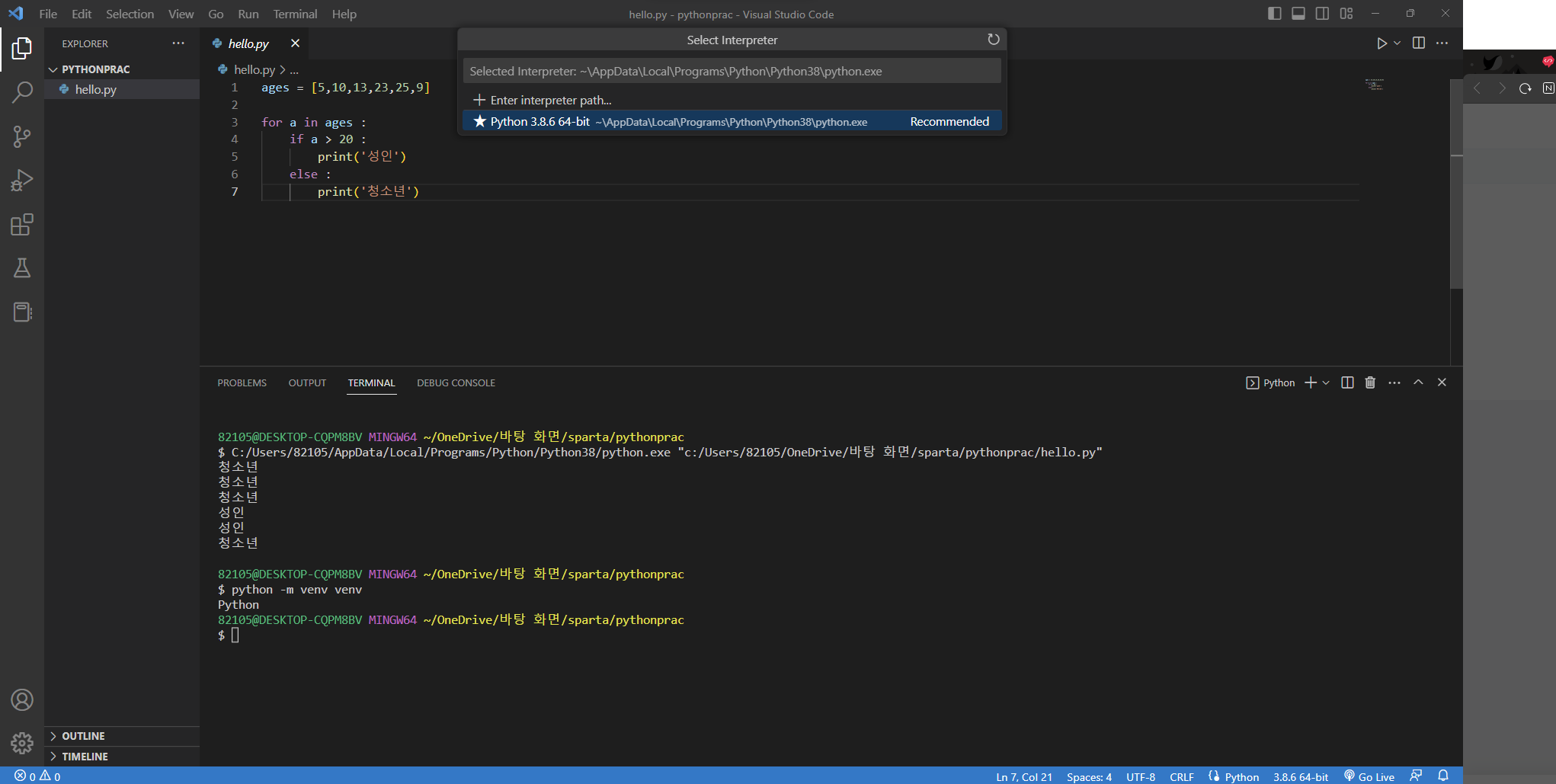Select the TERMINAL tab
Screen dimensions: 1556x784
pyautogui.click(x=371, y=382)
